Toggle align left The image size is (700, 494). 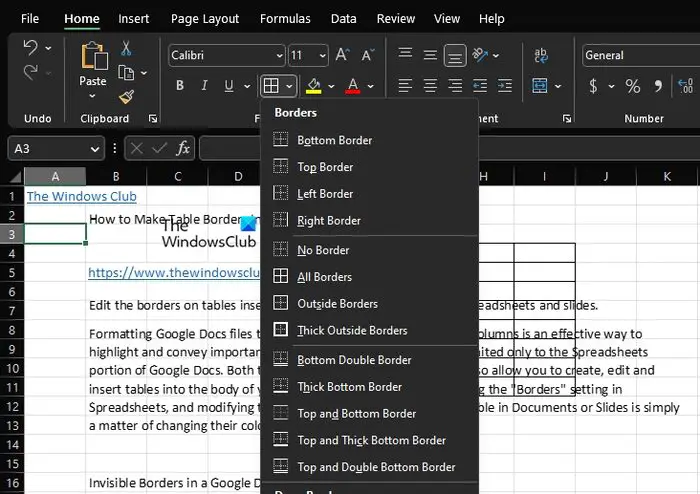tap(405, 85)
